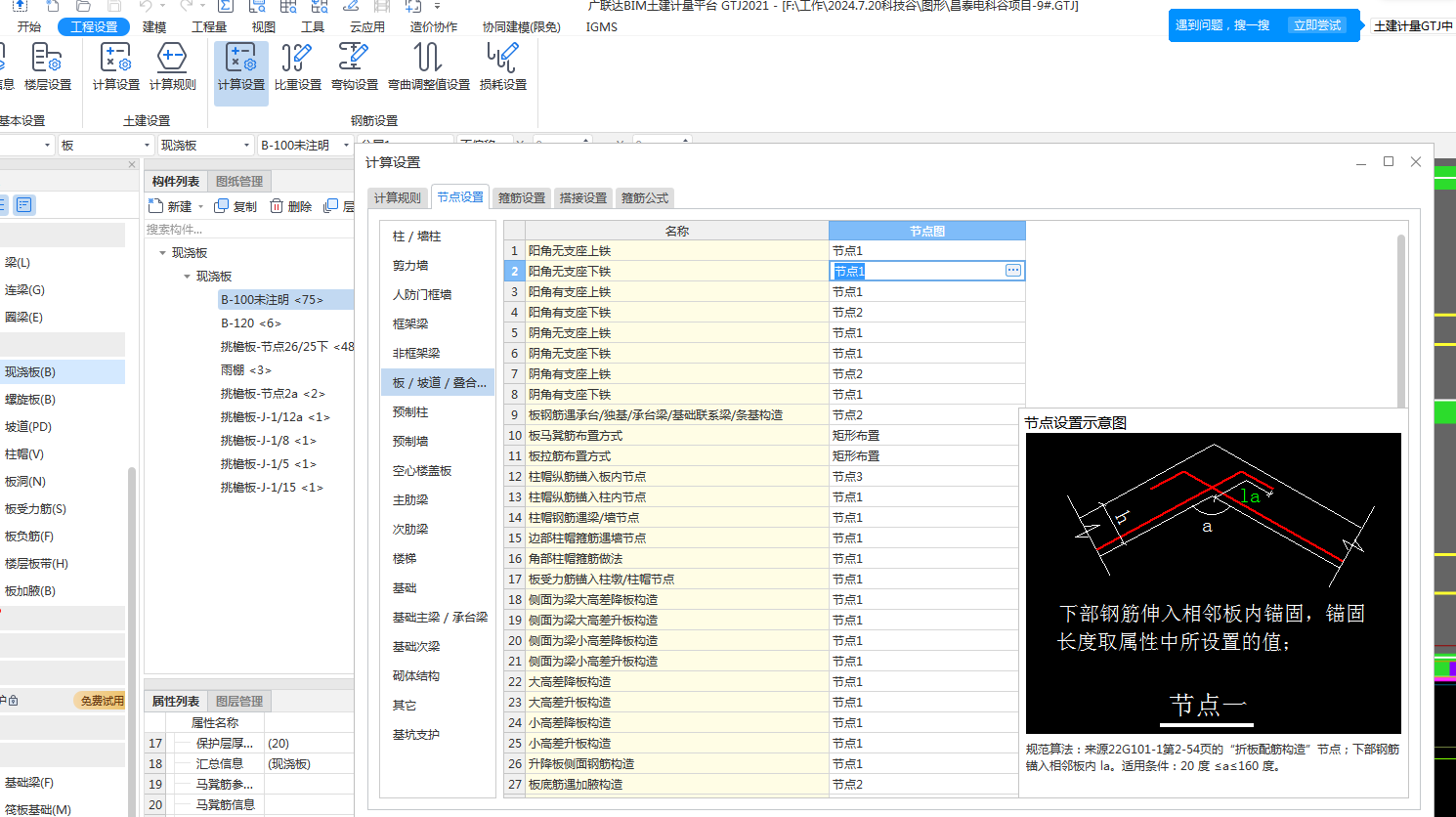
Task: Select 梁(L) in left navigation
Action: [x=18, y=262]
